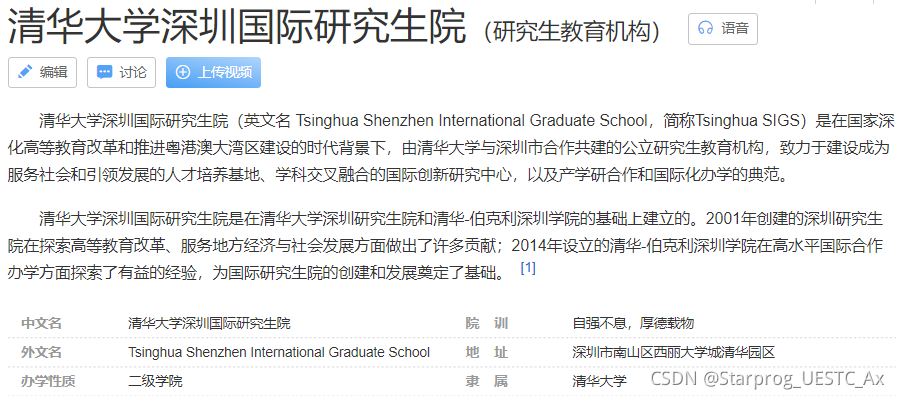This screenshot has width=900, height=399.
Task: Click the plus circle icon in 上传视频
Action: [183, 72]
